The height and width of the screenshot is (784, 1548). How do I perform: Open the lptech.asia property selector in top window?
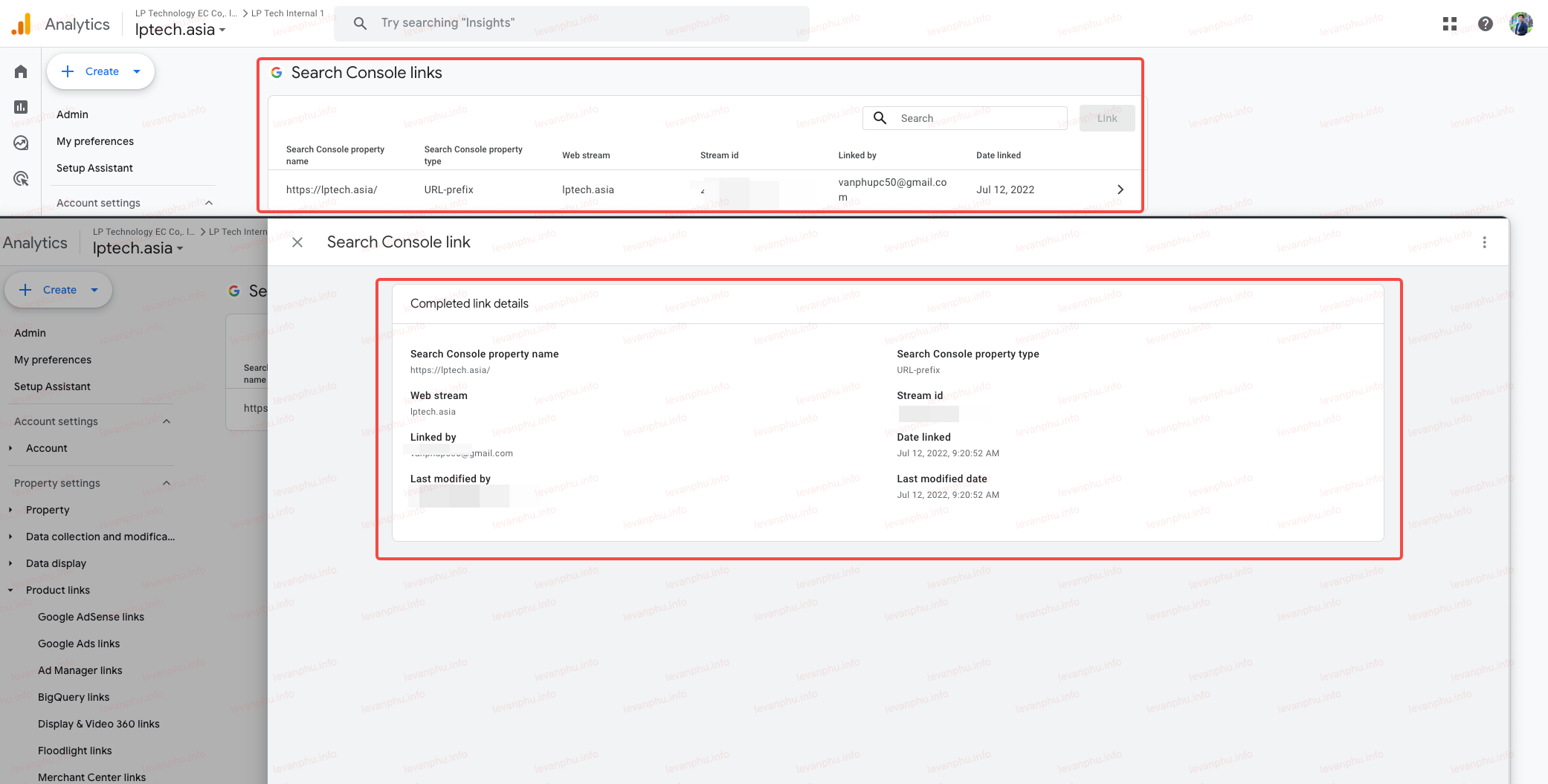coord(180,30)
